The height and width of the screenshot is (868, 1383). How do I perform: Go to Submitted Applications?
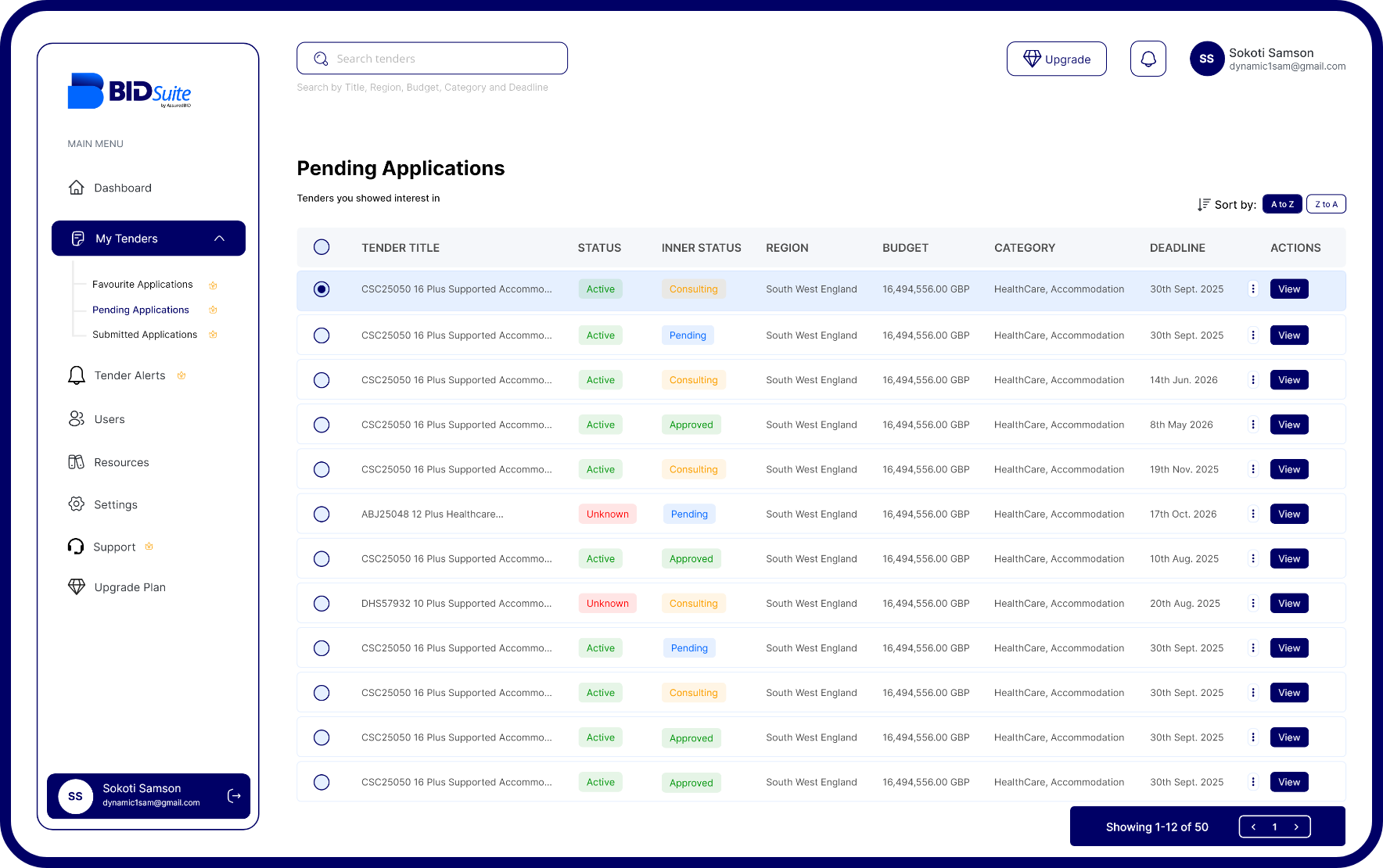145,335
